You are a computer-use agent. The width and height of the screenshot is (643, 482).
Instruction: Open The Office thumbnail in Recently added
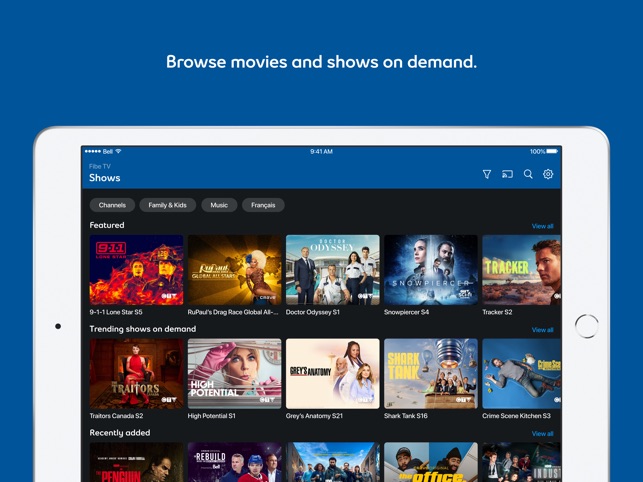pyautogui.click(x=431, y=462)
